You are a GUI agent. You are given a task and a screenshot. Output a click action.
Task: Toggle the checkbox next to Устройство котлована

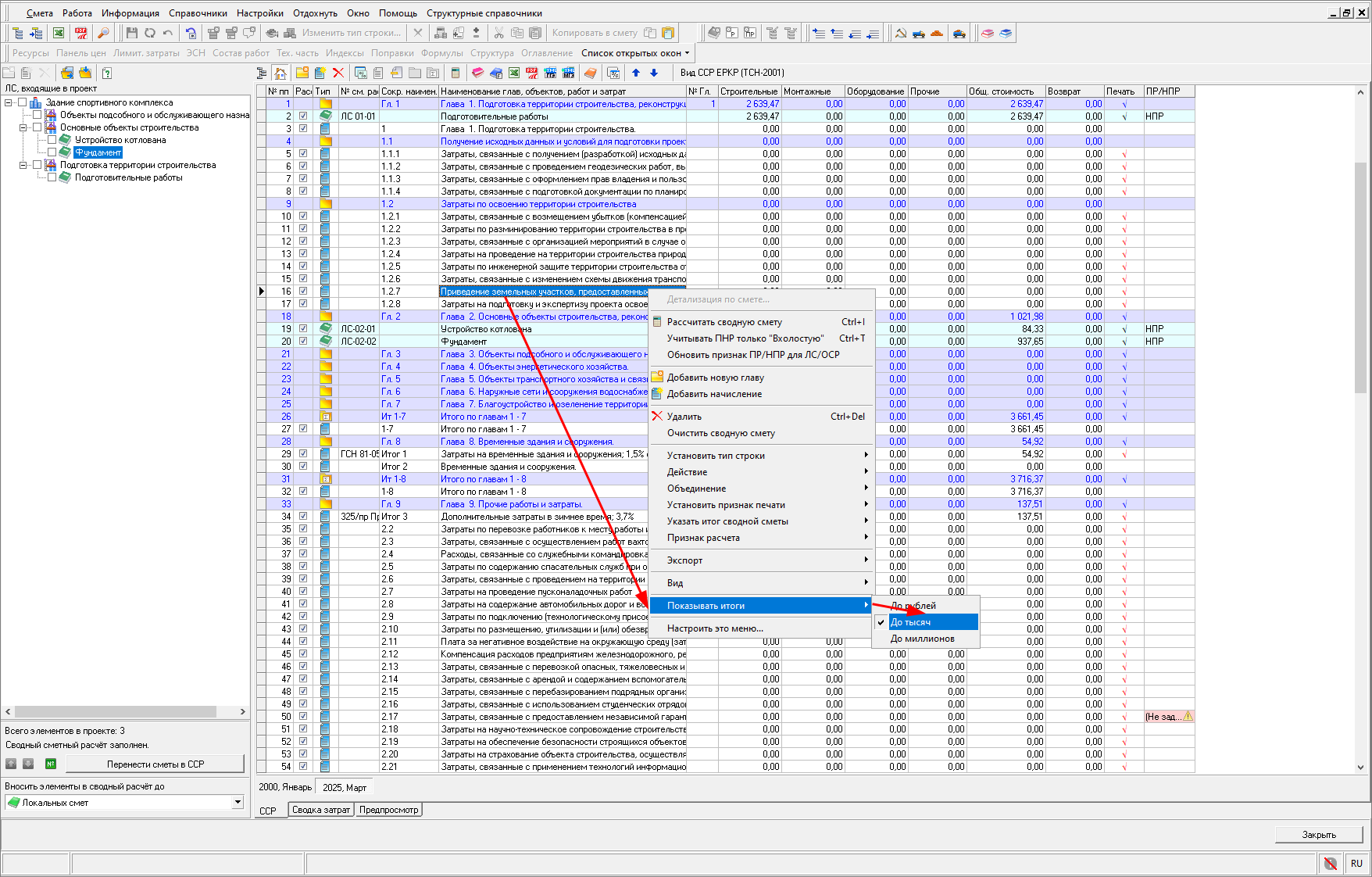tap(52, 140)
